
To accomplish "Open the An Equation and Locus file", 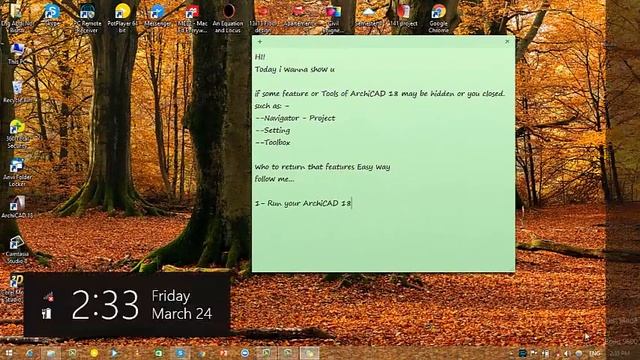I will pyautogui.click(x=228, y=18).
